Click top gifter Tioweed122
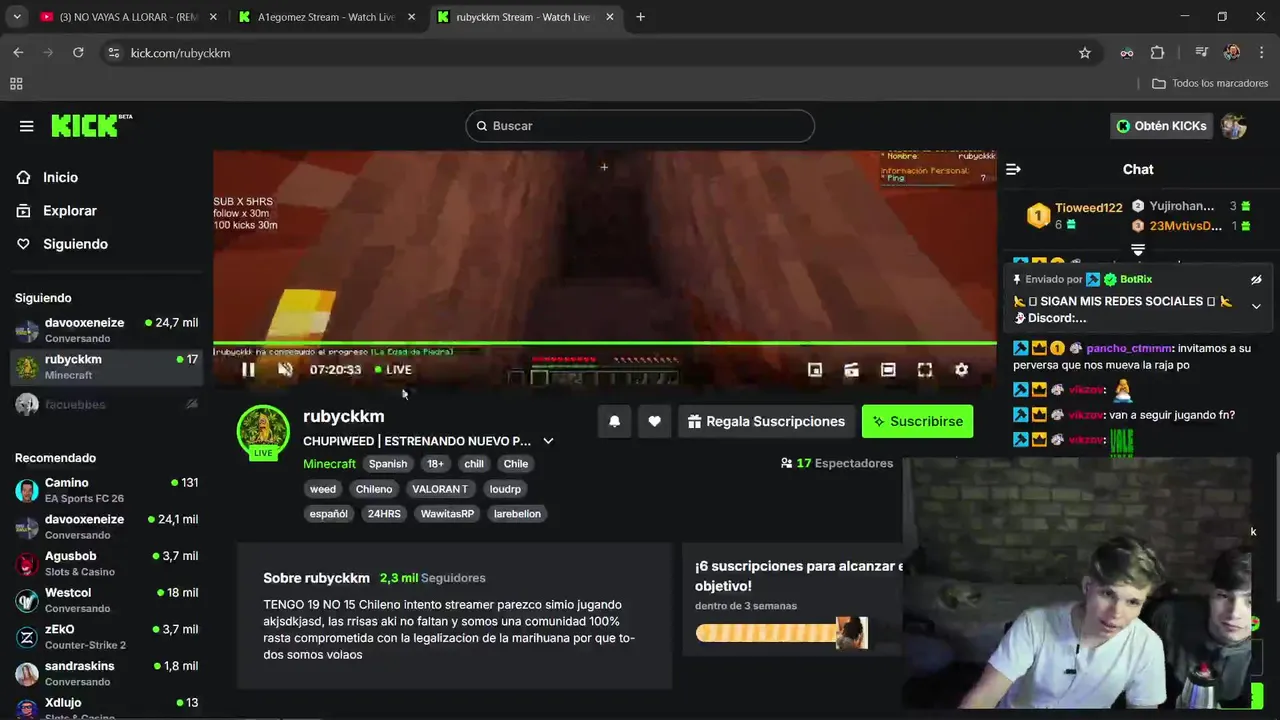 pyautogui.click(x=1089, y=208)
